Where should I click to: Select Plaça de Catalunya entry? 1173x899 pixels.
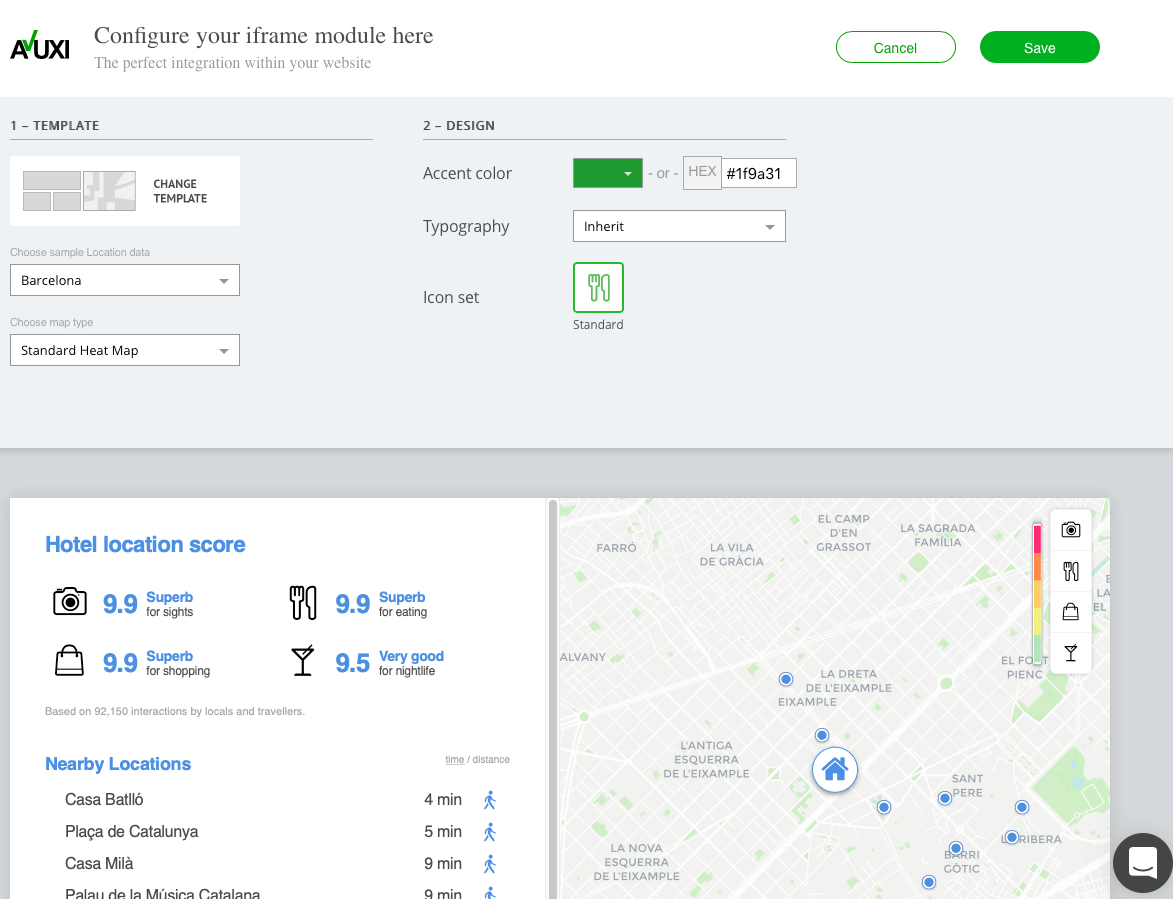coord(132,832)
